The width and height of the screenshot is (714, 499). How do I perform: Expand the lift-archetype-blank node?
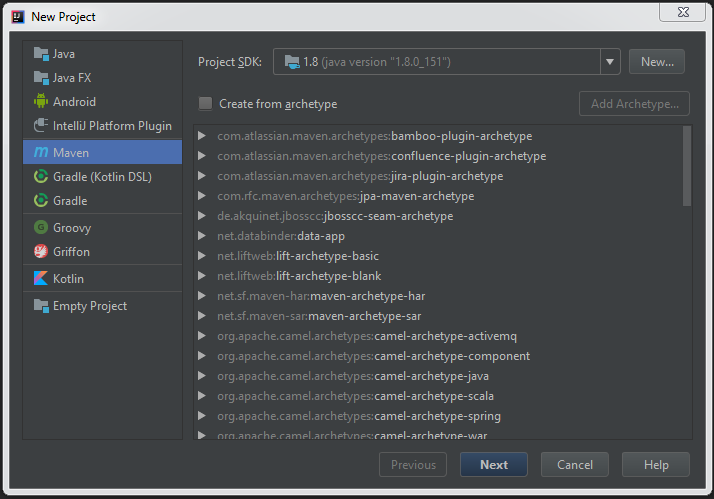point(202,276)
